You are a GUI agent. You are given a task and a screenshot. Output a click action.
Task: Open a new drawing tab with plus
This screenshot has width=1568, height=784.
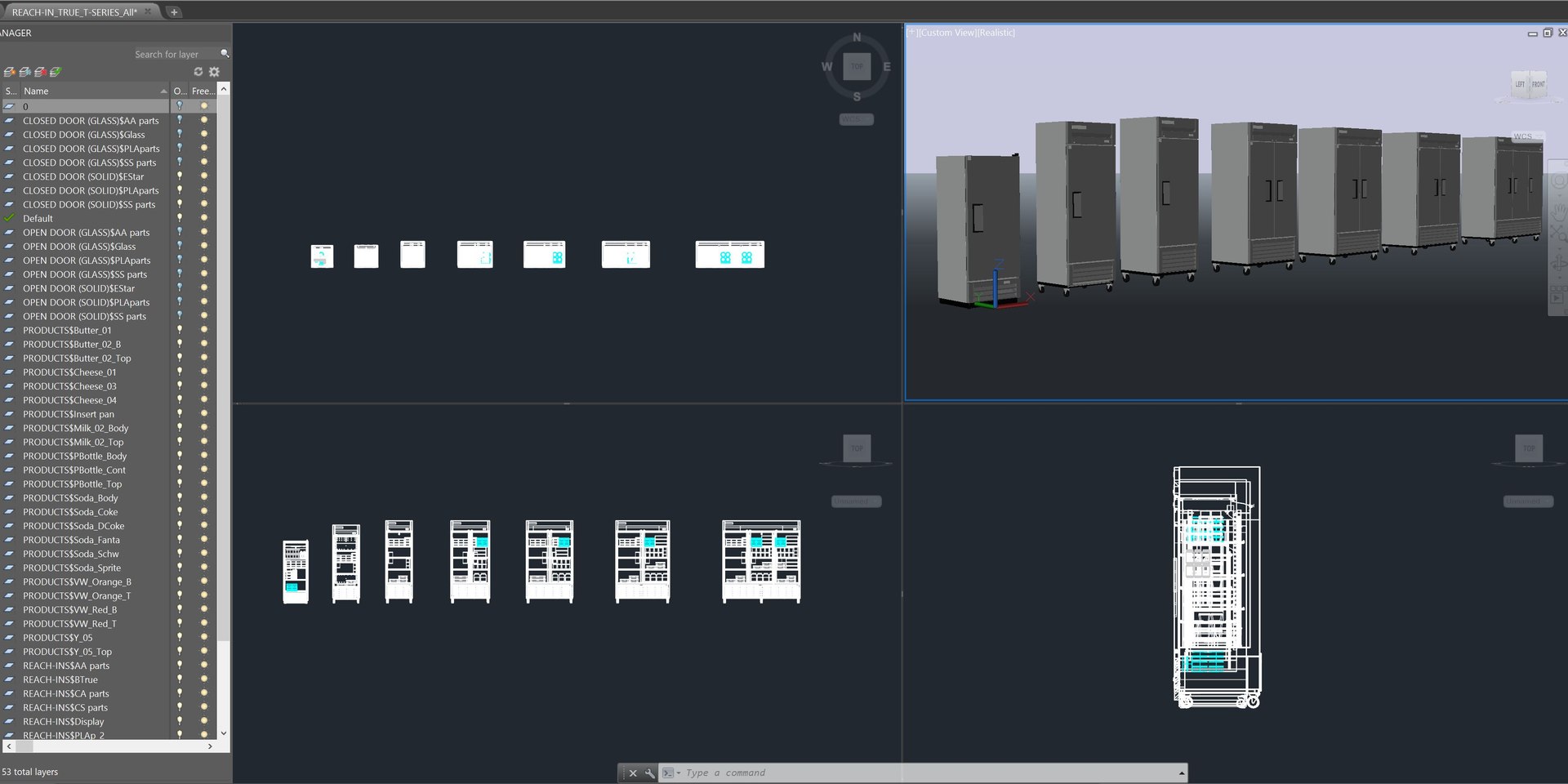point(174,12)
